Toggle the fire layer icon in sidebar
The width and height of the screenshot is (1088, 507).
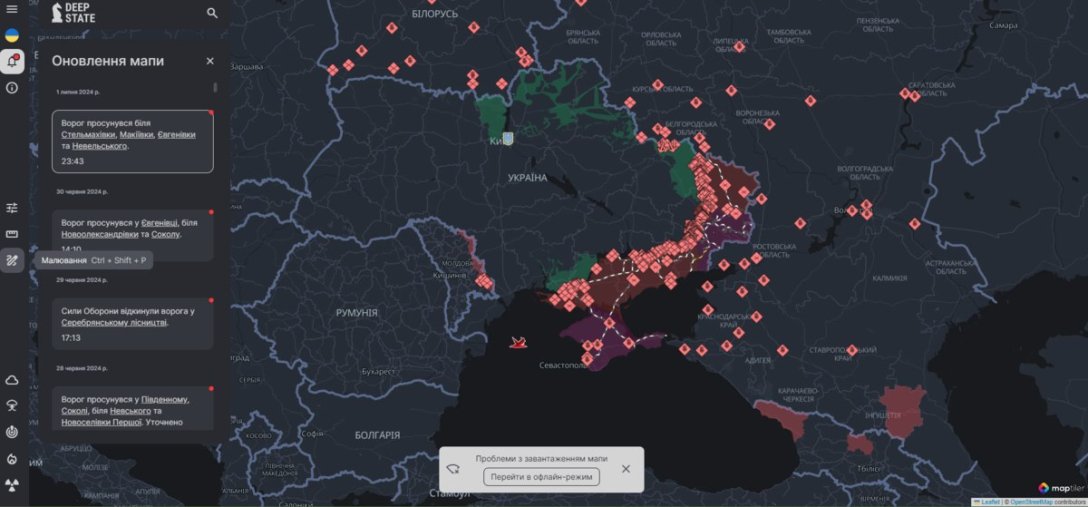(x=12, y=459)
